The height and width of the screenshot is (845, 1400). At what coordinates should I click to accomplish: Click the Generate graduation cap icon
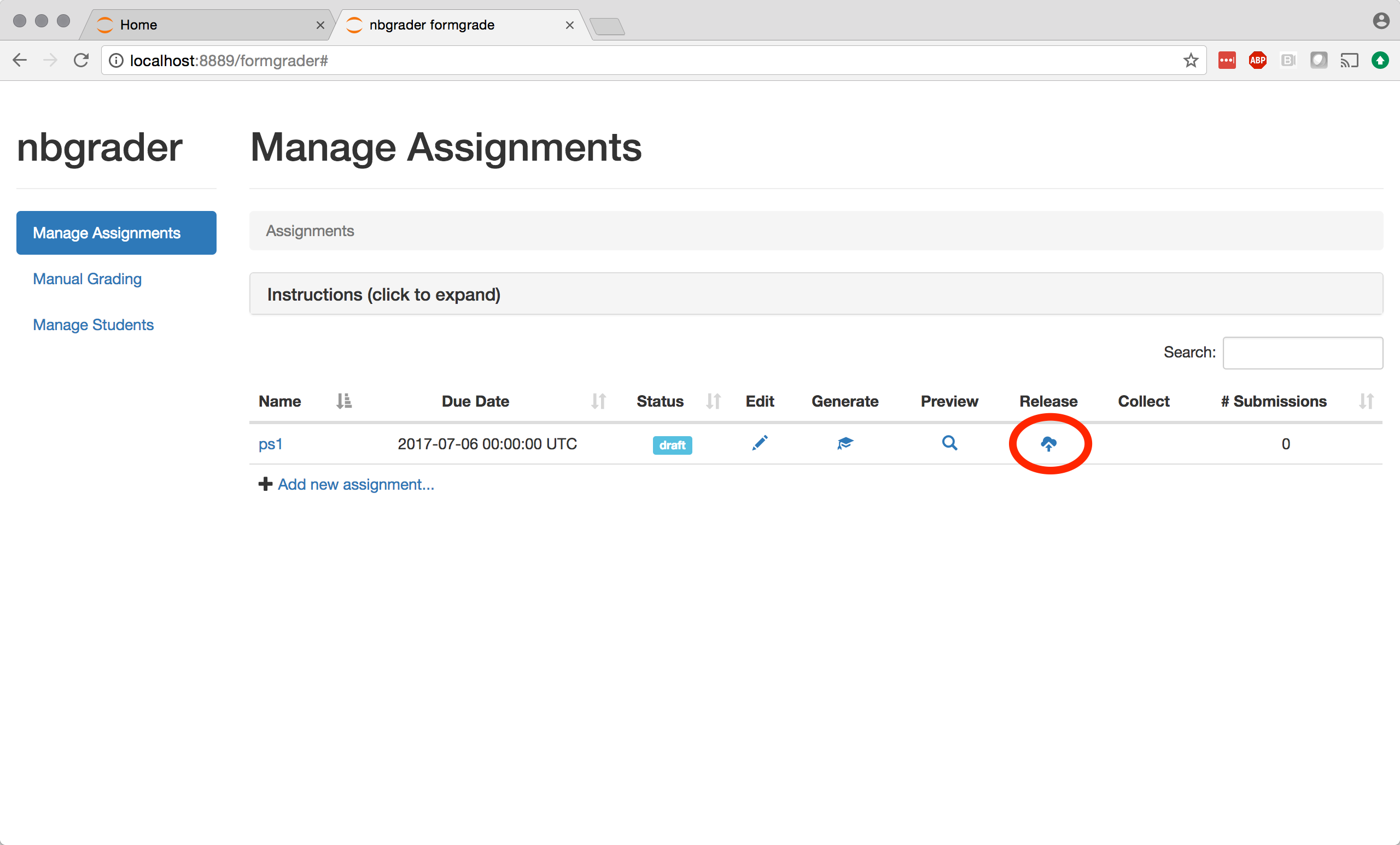(845, 443)
